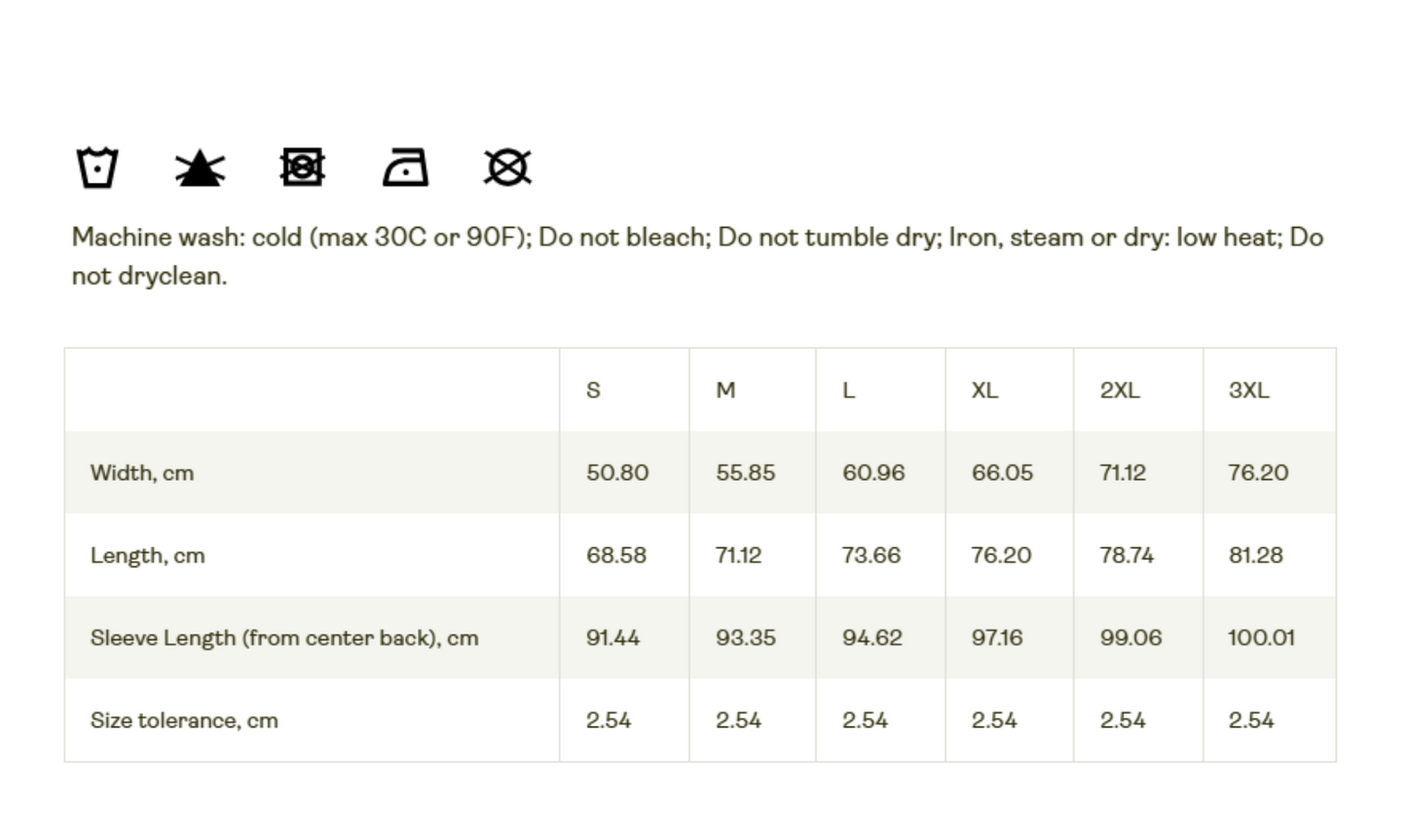
Task: Select the 2XL size column header
Action: (1119, 390)
